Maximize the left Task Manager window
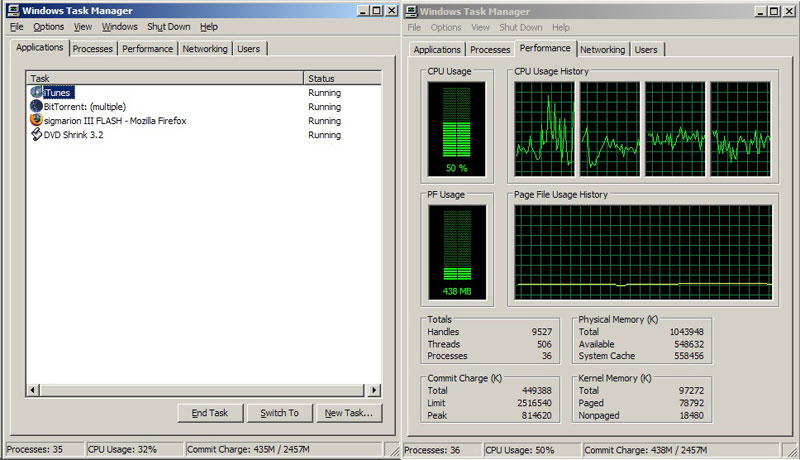Viewport: 800px width, 460px height. [x=377, y=10]
